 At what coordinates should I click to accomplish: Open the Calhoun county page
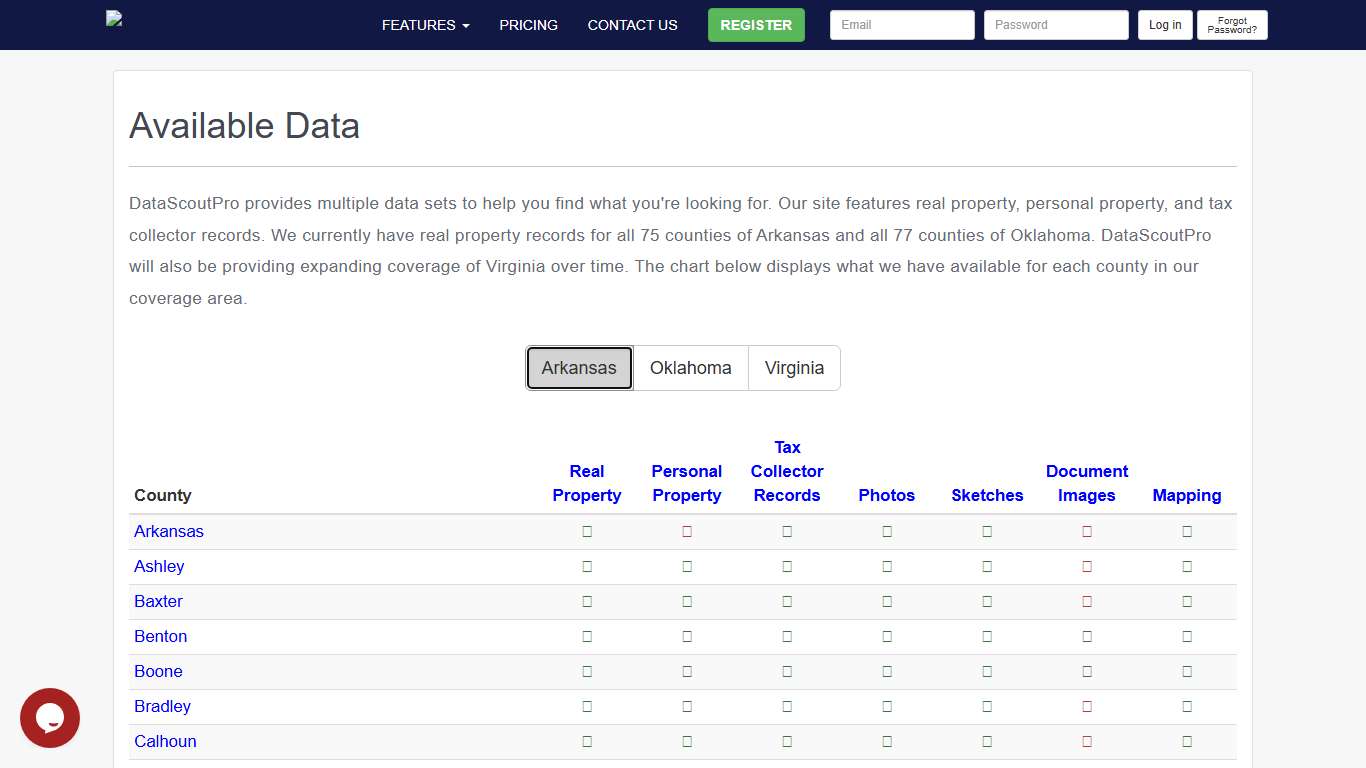[x=165, y=741]
